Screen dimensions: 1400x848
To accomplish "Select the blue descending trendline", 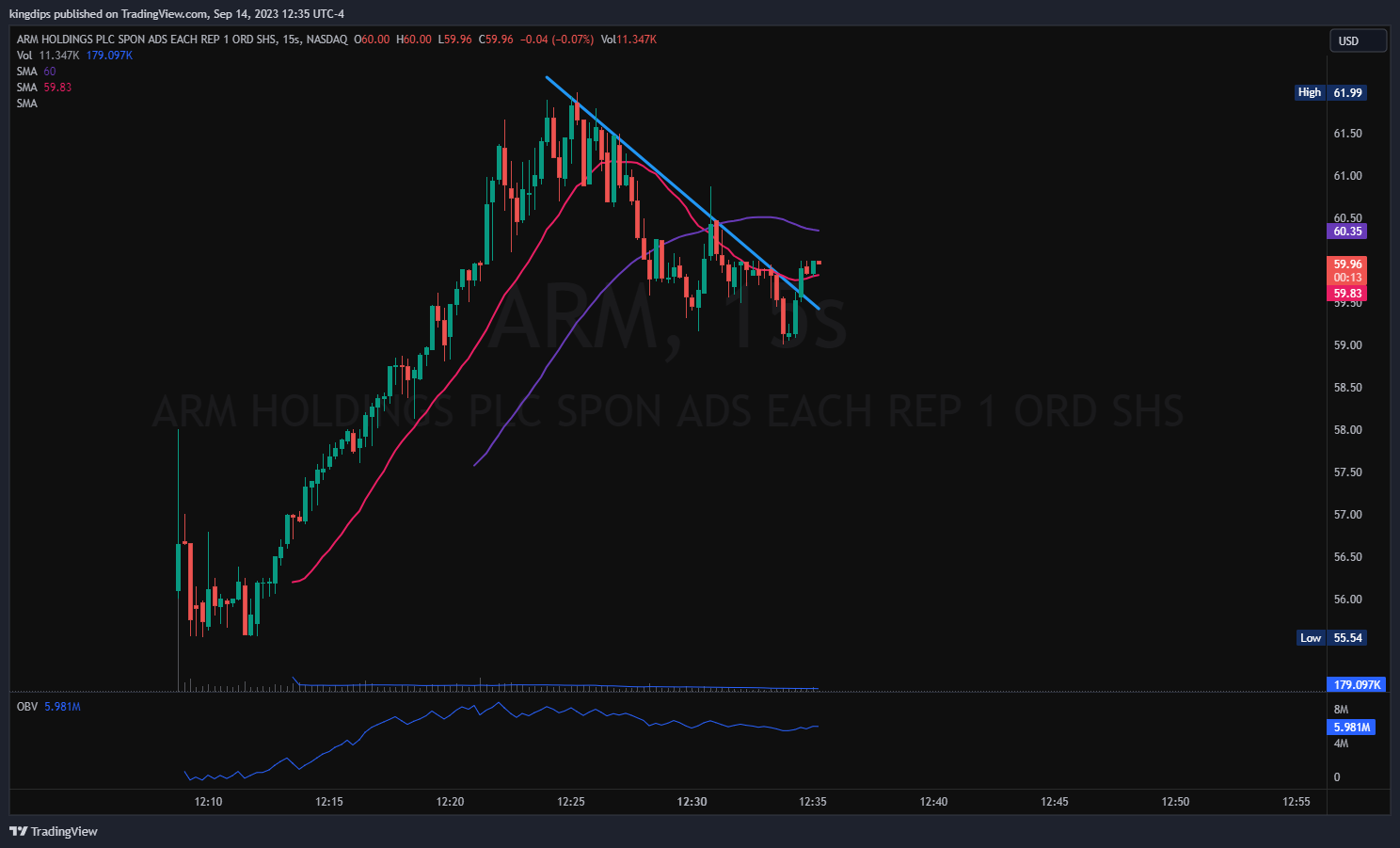I will tap(682, 192).
